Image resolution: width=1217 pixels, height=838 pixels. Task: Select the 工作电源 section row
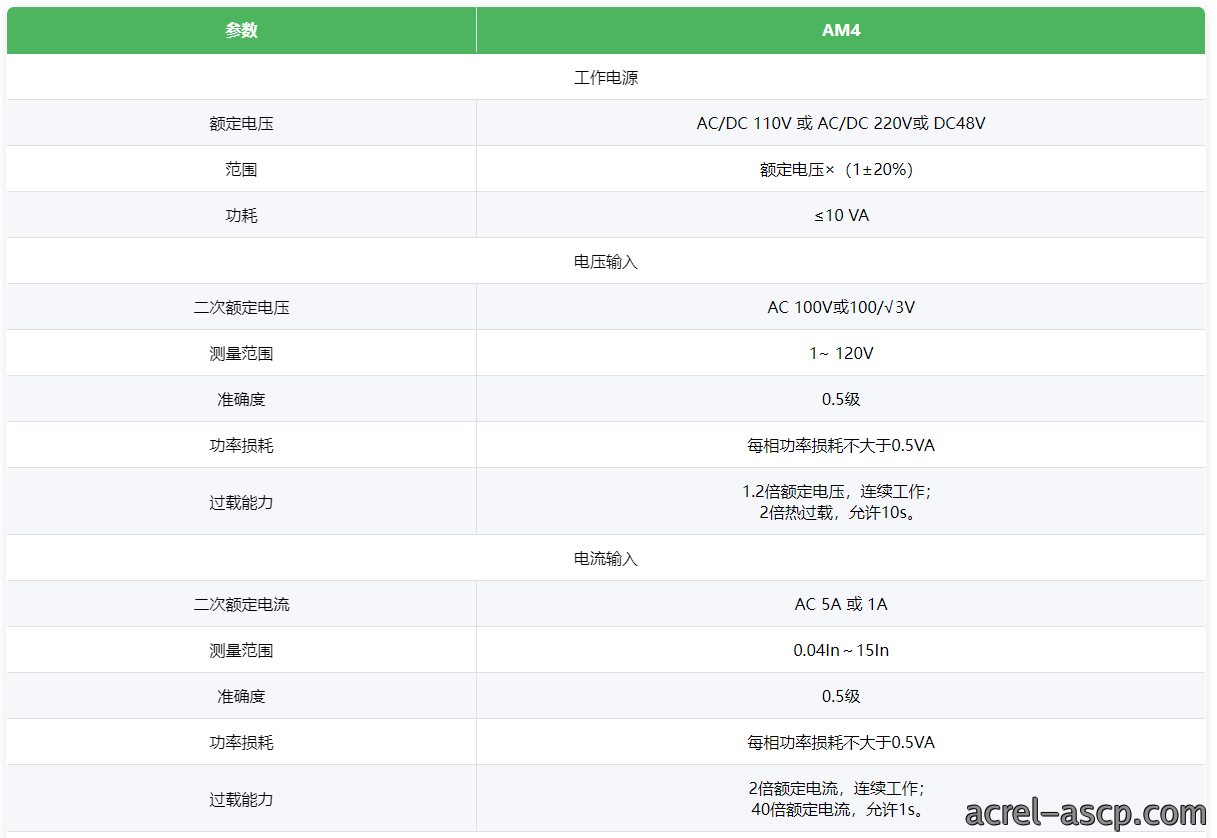pyautogui.click(x=606, y=77)
